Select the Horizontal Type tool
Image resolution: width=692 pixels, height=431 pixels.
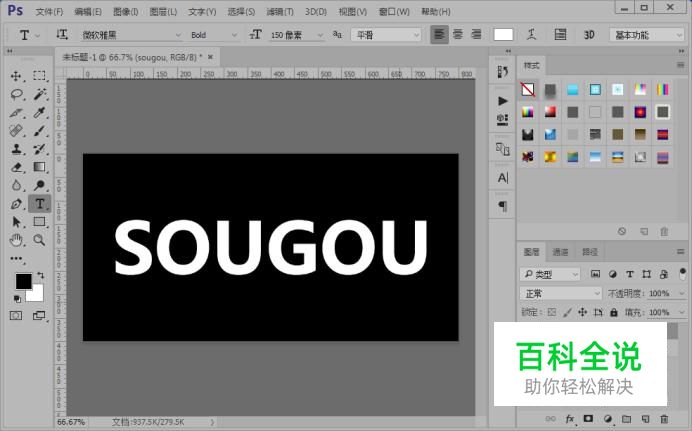point(39,203)
